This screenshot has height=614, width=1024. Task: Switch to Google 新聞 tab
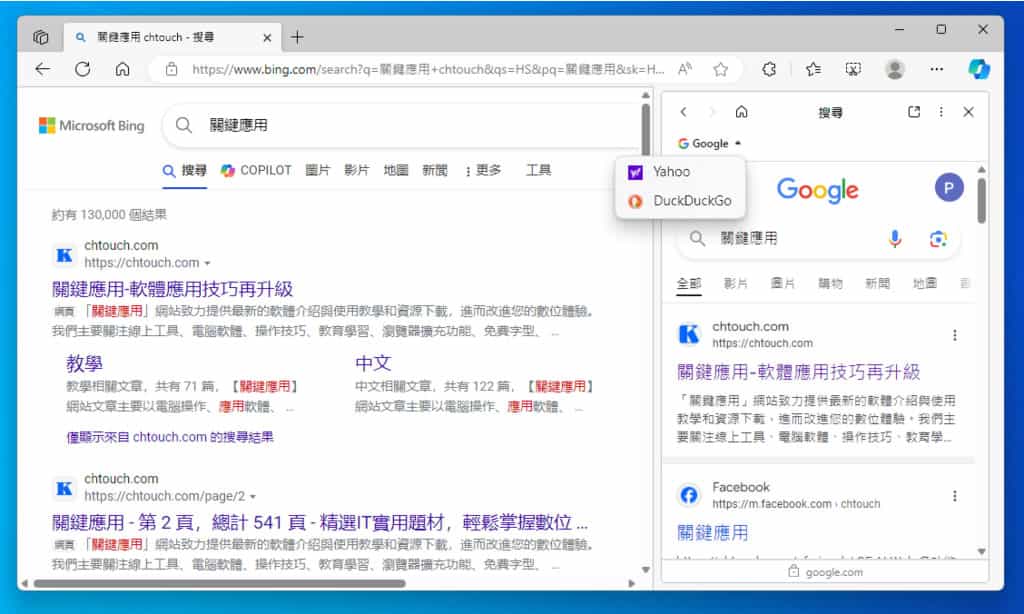tap(877, 283)
